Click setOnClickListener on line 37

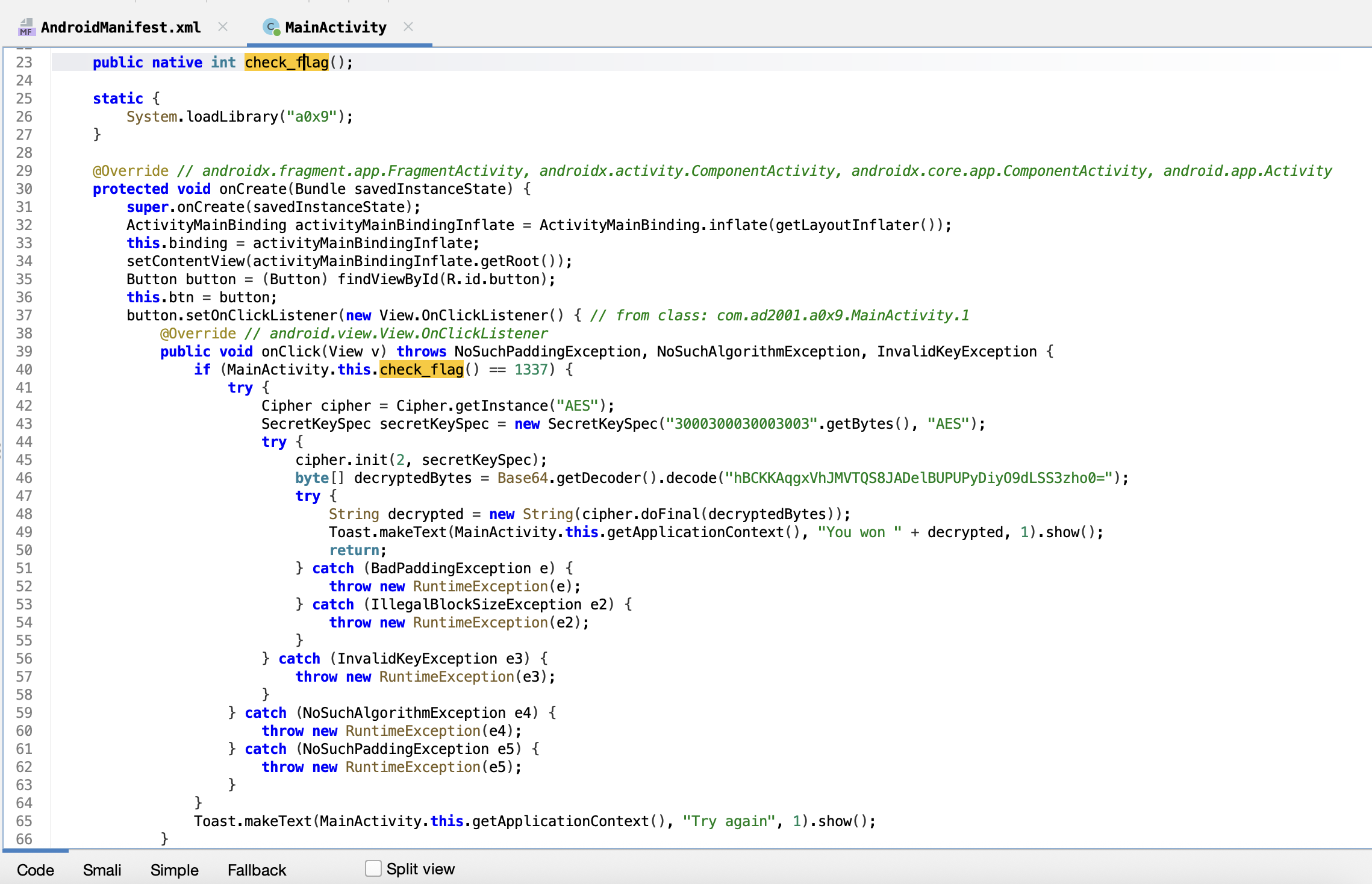click(261, 316)
